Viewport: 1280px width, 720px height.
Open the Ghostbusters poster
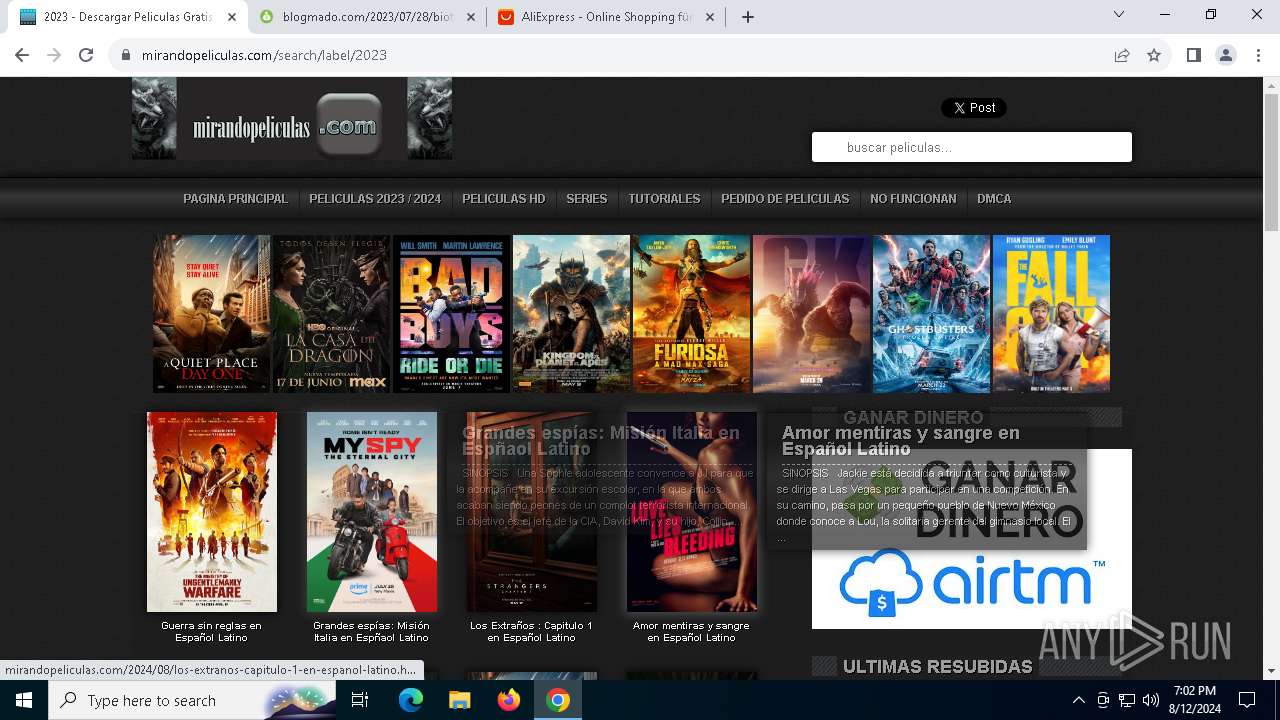click(x=931, y=314)
